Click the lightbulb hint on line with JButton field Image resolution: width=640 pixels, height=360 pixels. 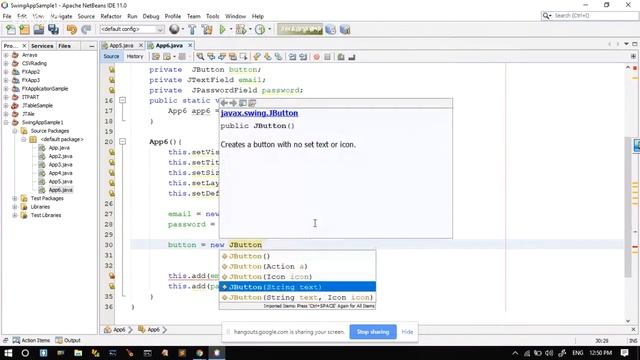click(111, 69)
